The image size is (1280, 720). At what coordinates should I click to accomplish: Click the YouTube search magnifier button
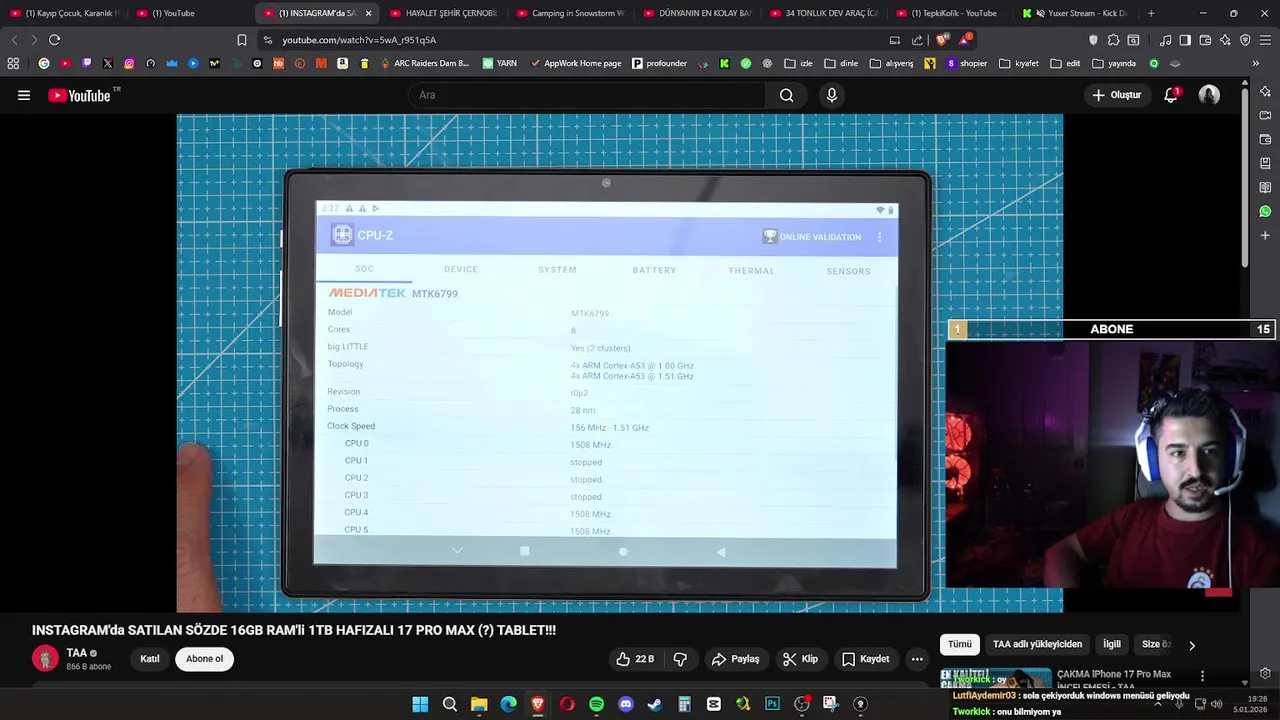point(787,95)
